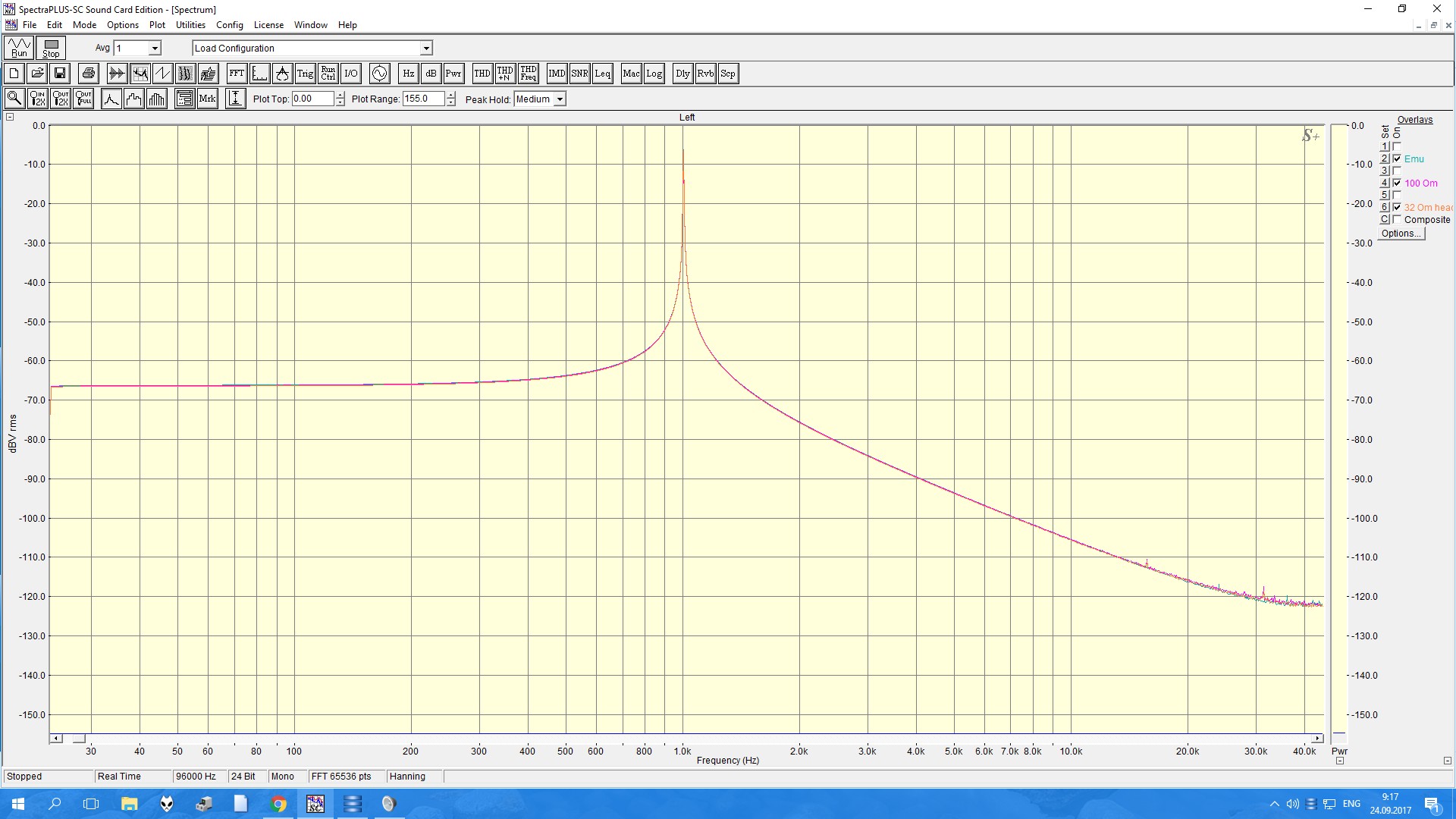Screen dimensions: 1456x819
Task: Click the printer icon in toolbar
Action: coord(89,74)
